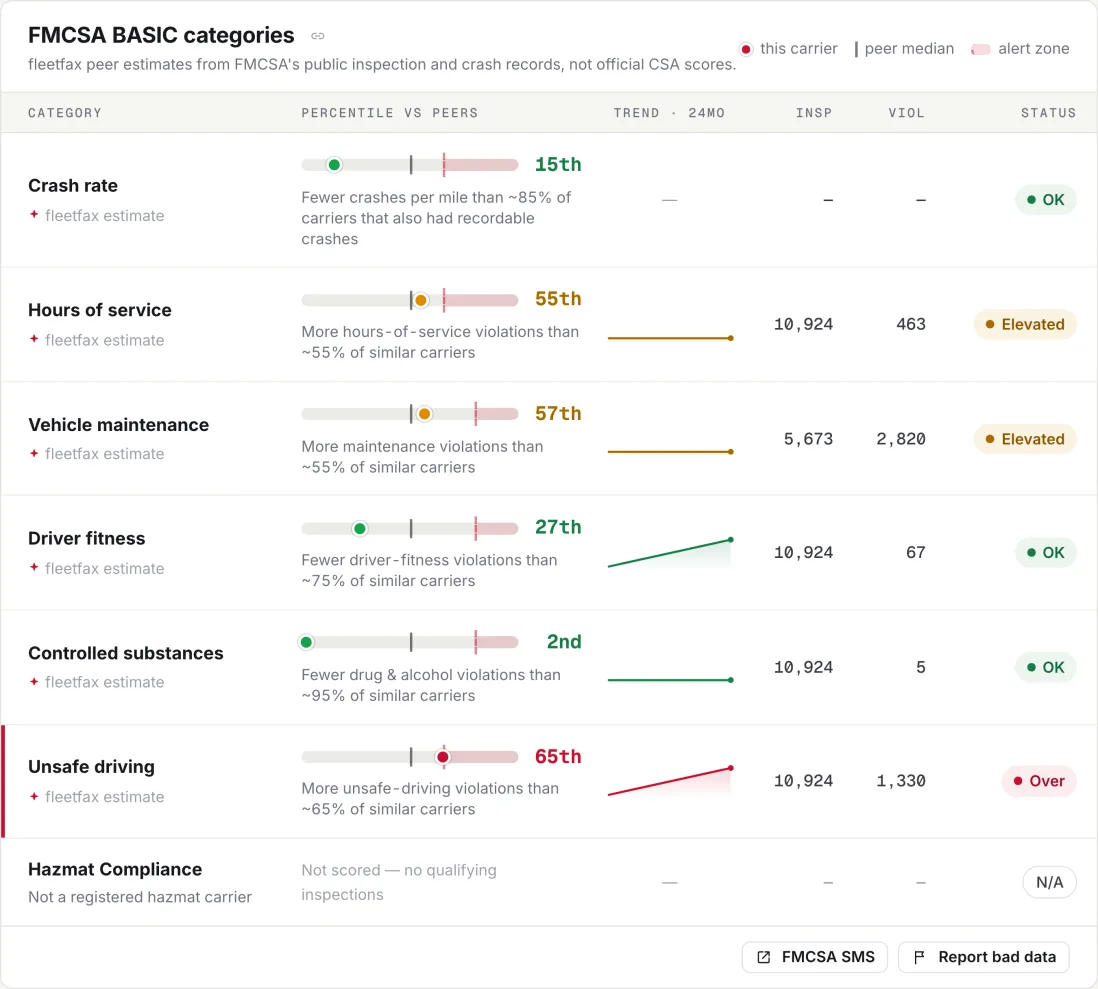
Task: Click the Elevated badge for Vehicle maintenance
Action: (x=1025, y=439)
